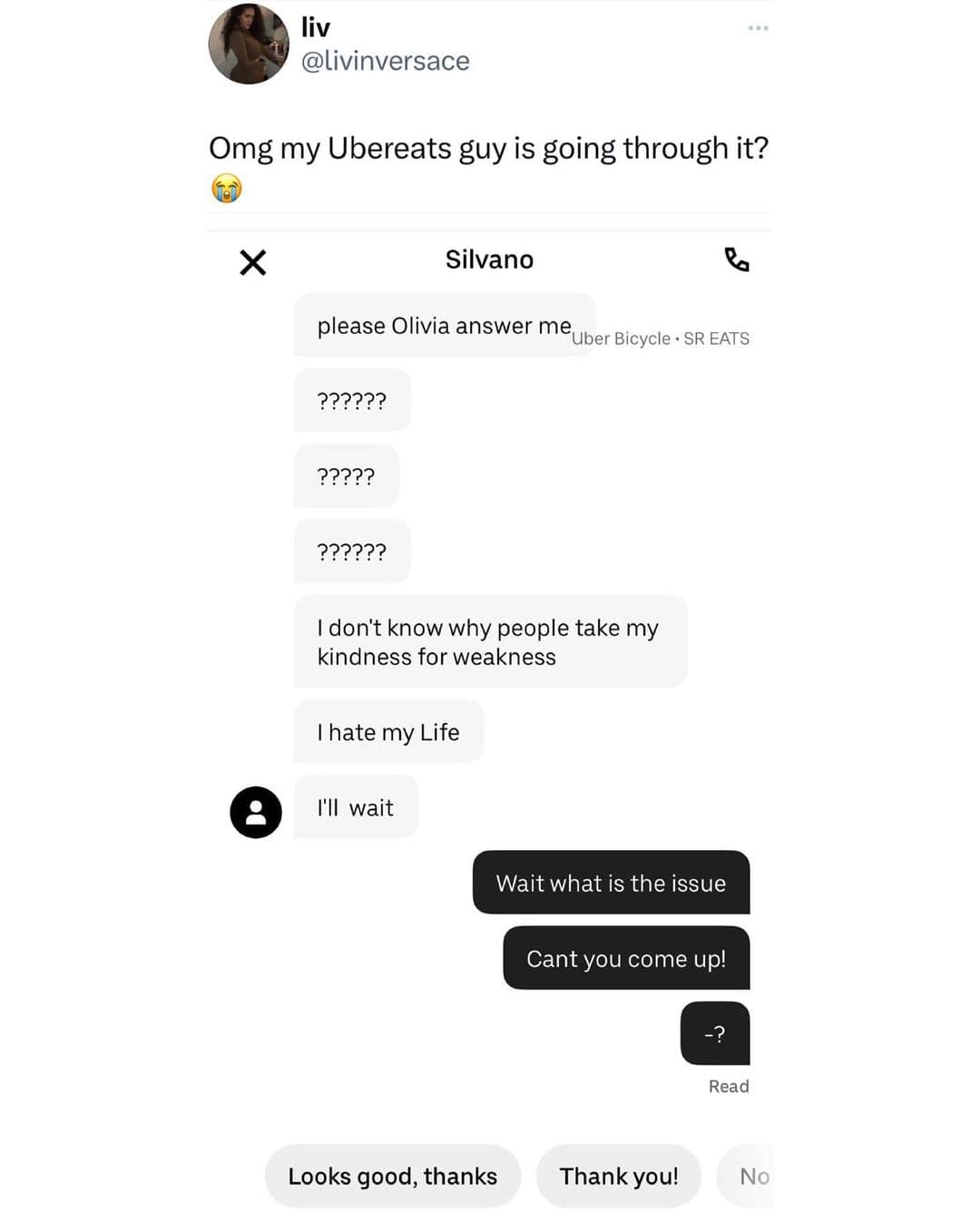Select the Cant you come up! message
Viewport: 980px width, 1221px height.
click(x=626, y=958)
